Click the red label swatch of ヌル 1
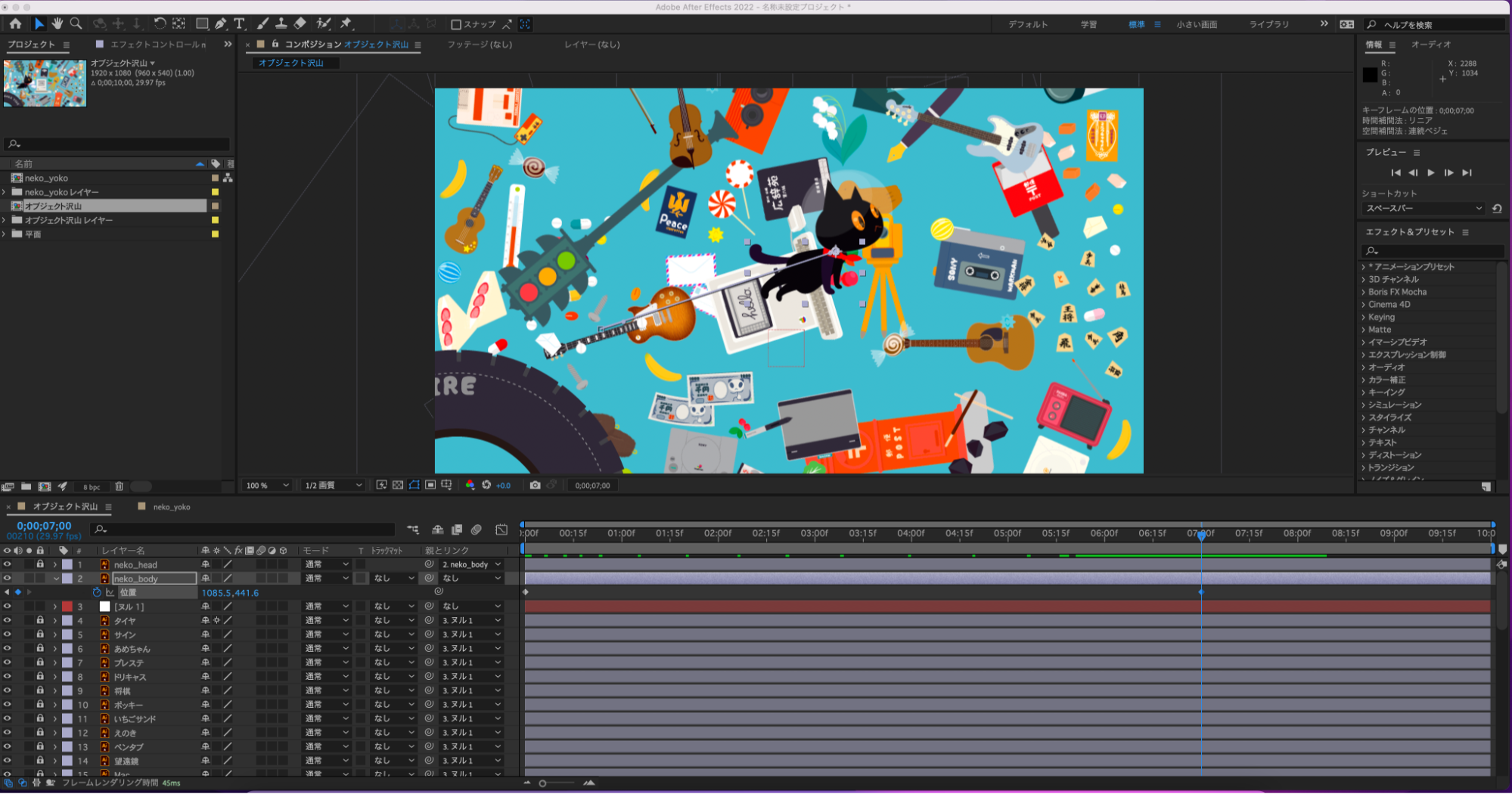 pos(67,606)
